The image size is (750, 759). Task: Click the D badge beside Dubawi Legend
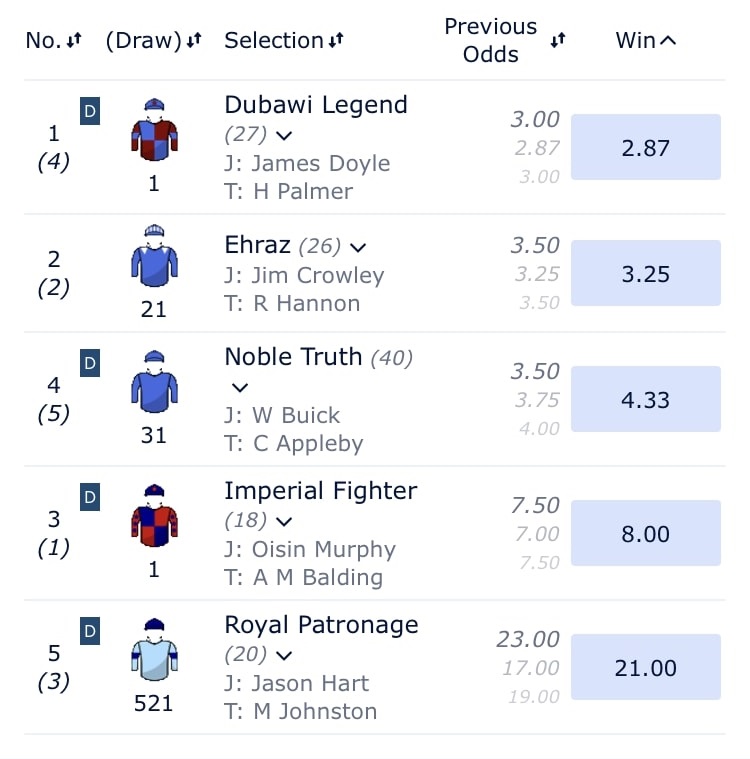click(x=90, y=110)
